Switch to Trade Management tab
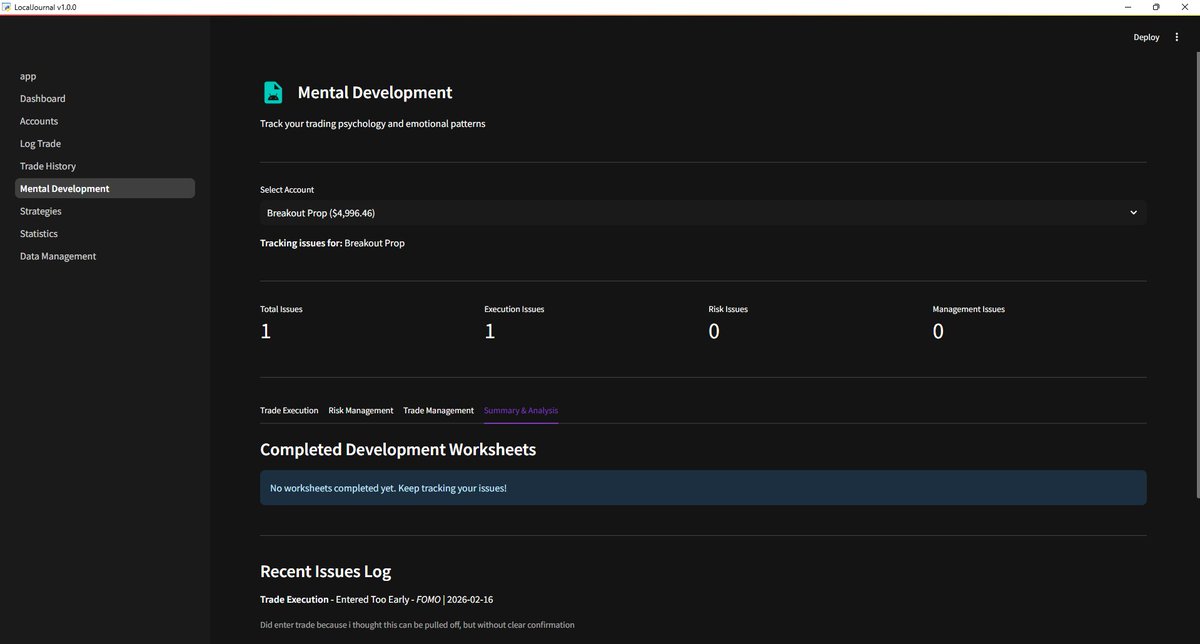1200x644 pixels. [438, 410]
